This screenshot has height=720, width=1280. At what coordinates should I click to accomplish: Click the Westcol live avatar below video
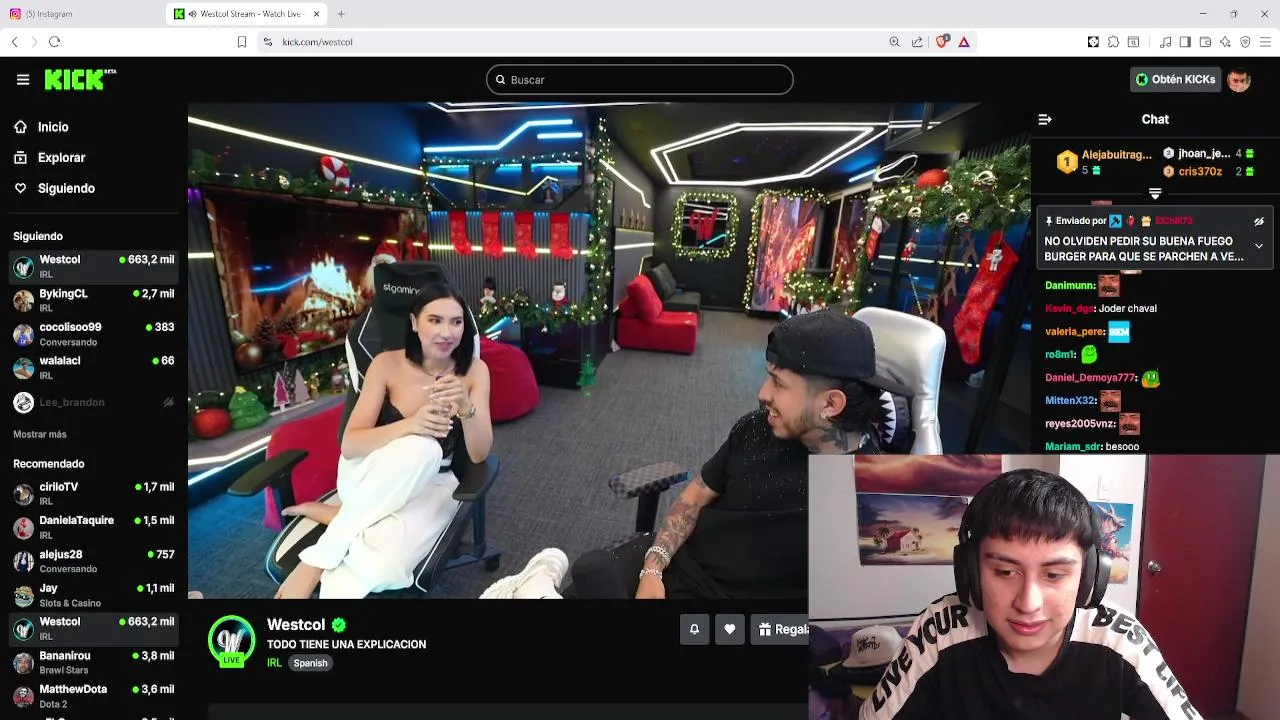tap(231, 641)
